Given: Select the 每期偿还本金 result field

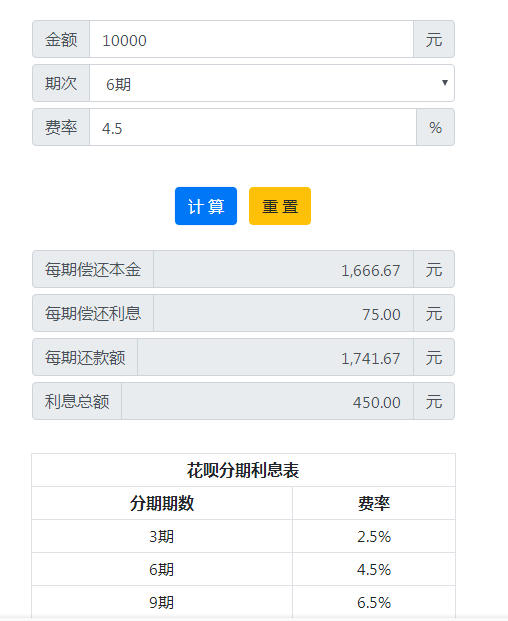Looking at the screenshot, I should coord(283,269).
